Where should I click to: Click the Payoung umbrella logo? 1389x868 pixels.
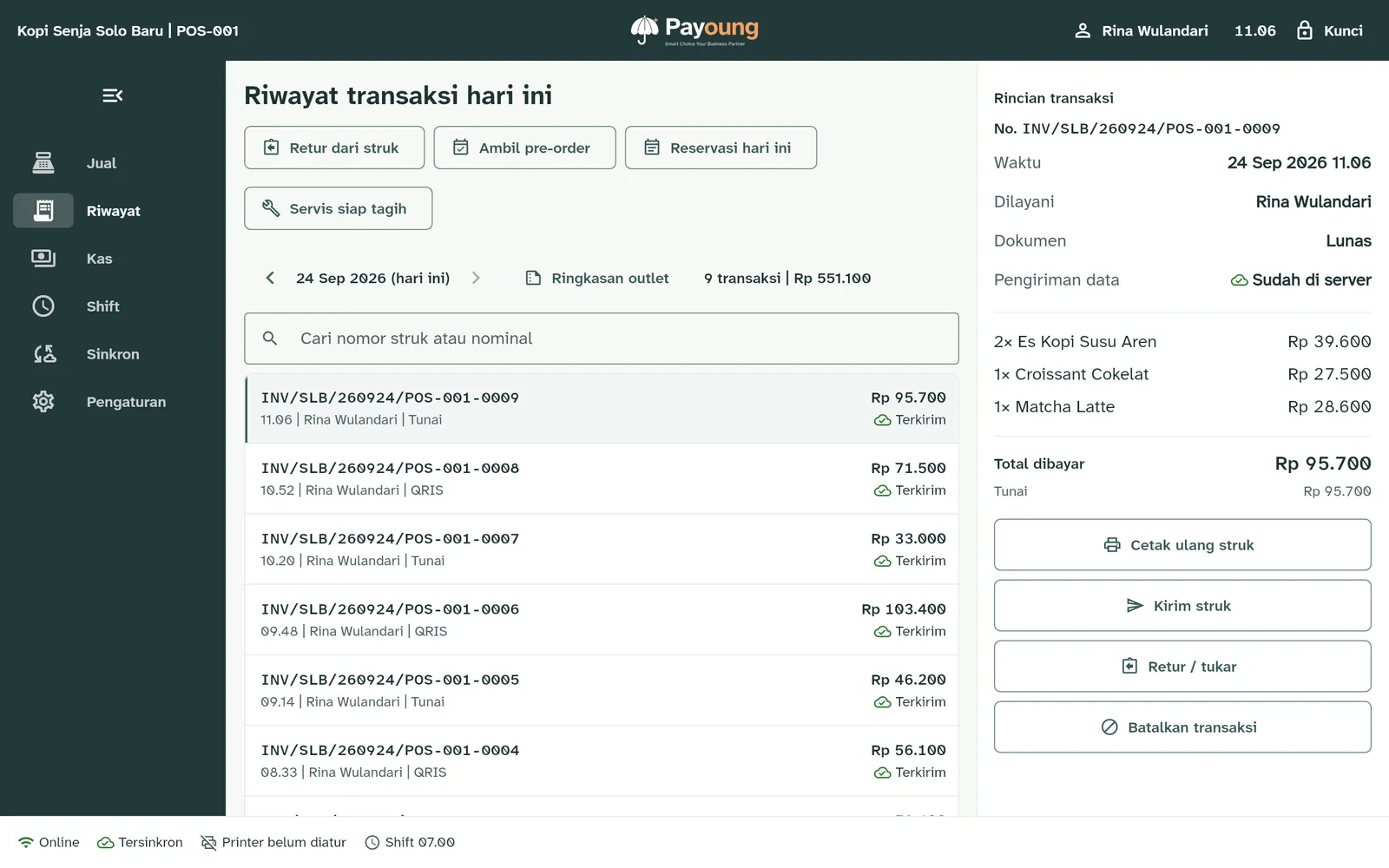[644, 30]
